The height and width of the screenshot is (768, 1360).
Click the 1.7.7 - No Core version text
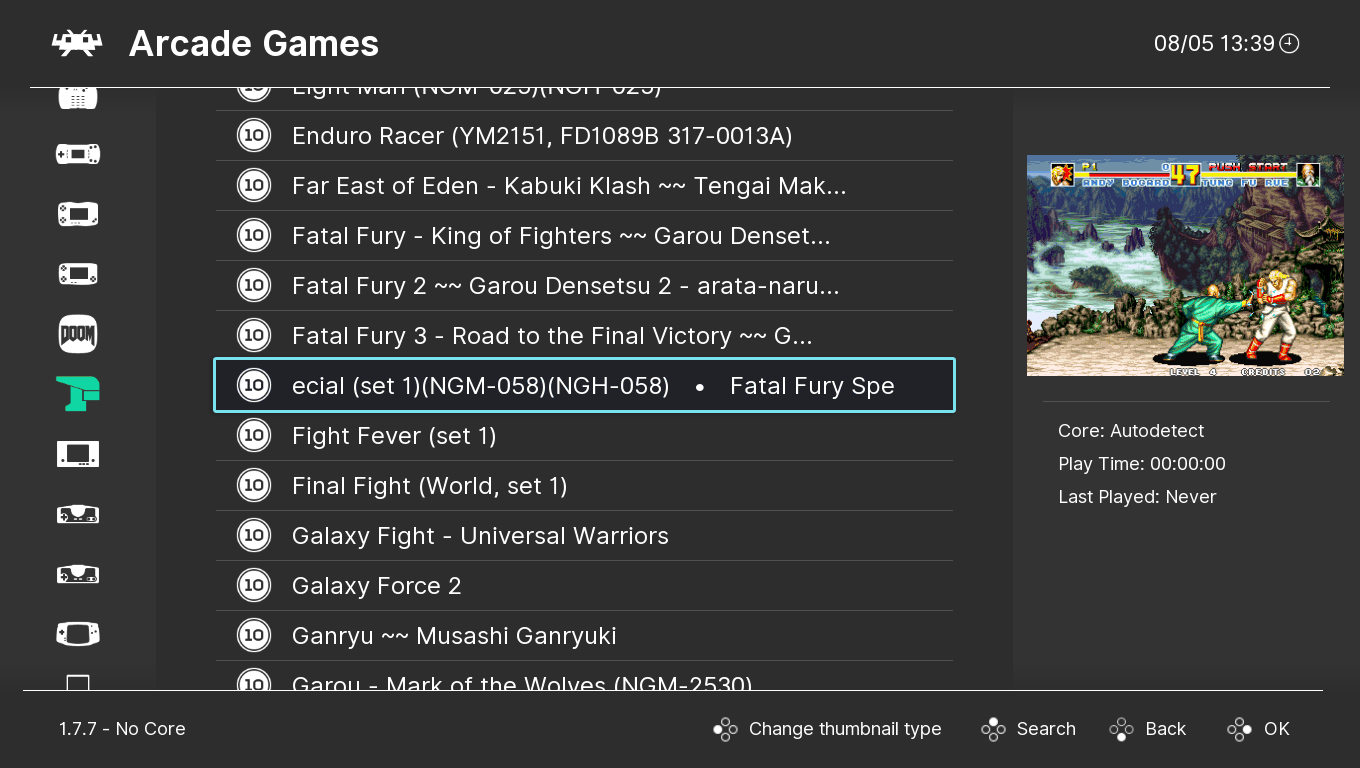(122, 729)
